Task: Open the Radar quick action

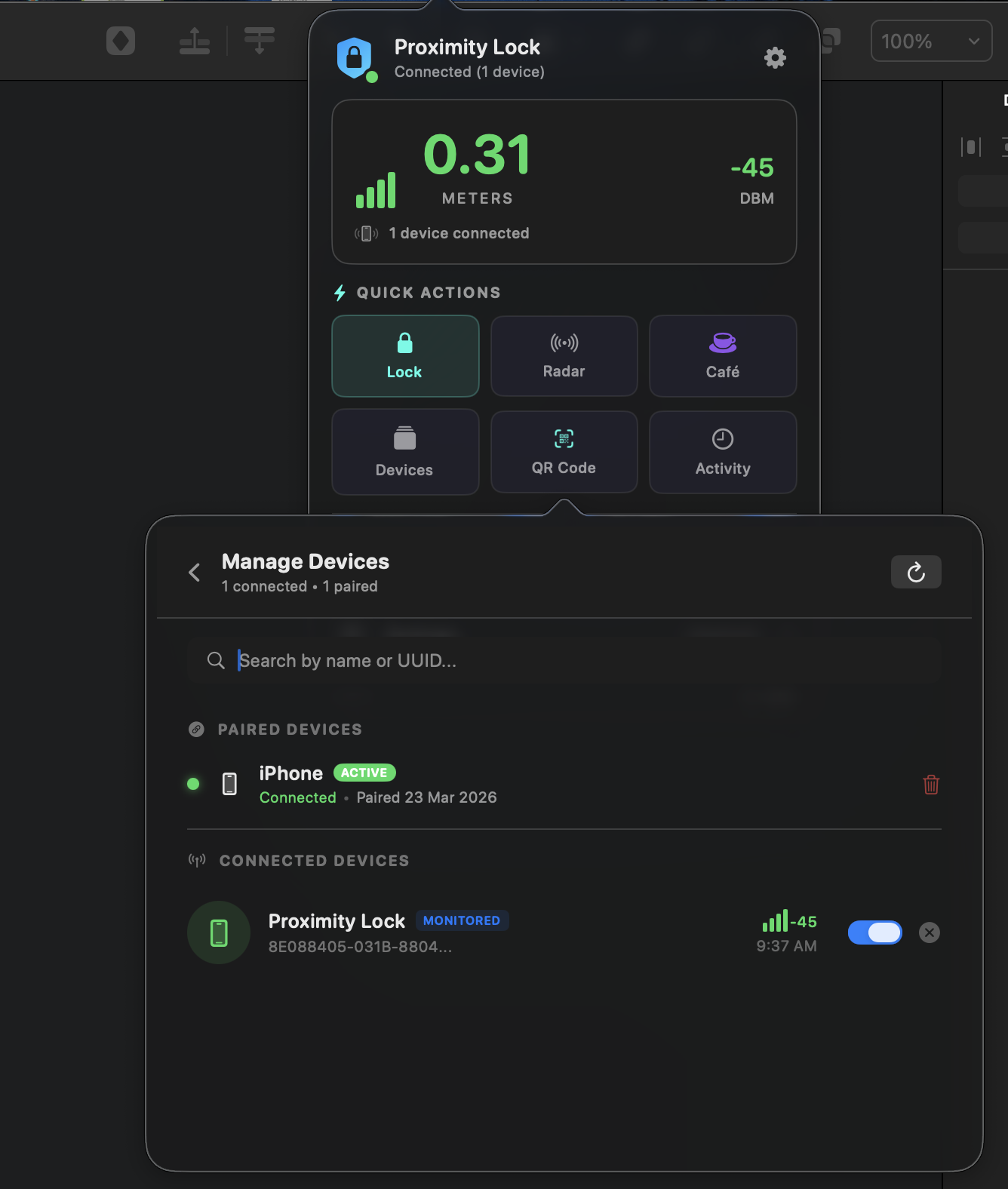Action: tap(564, 356)
